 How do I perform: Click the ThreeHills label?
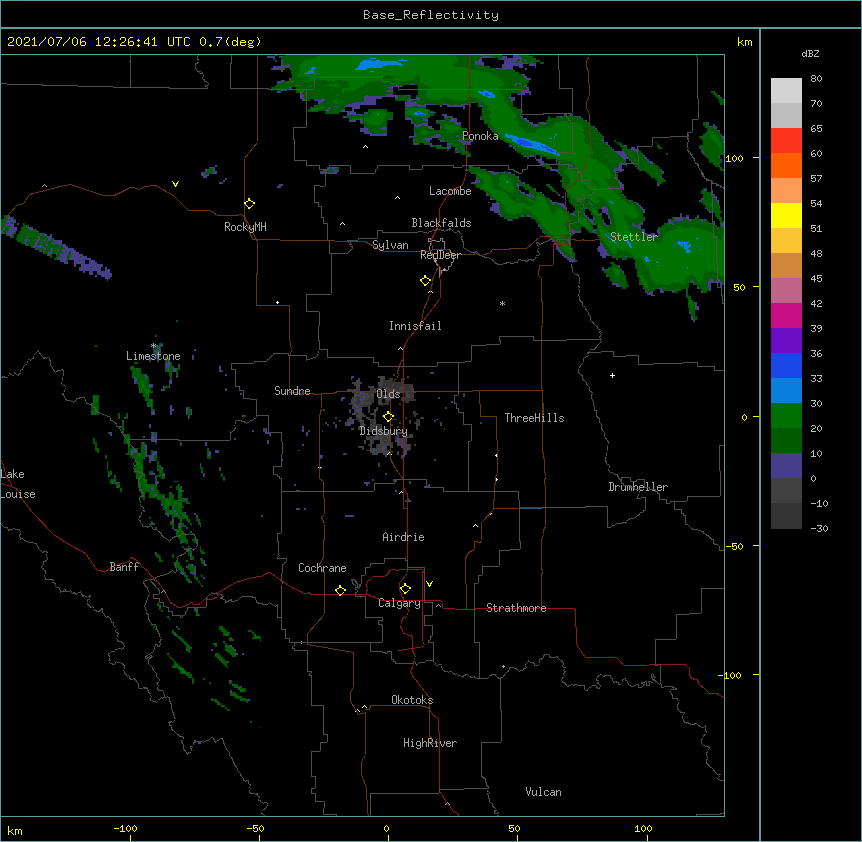coord(534,418)
